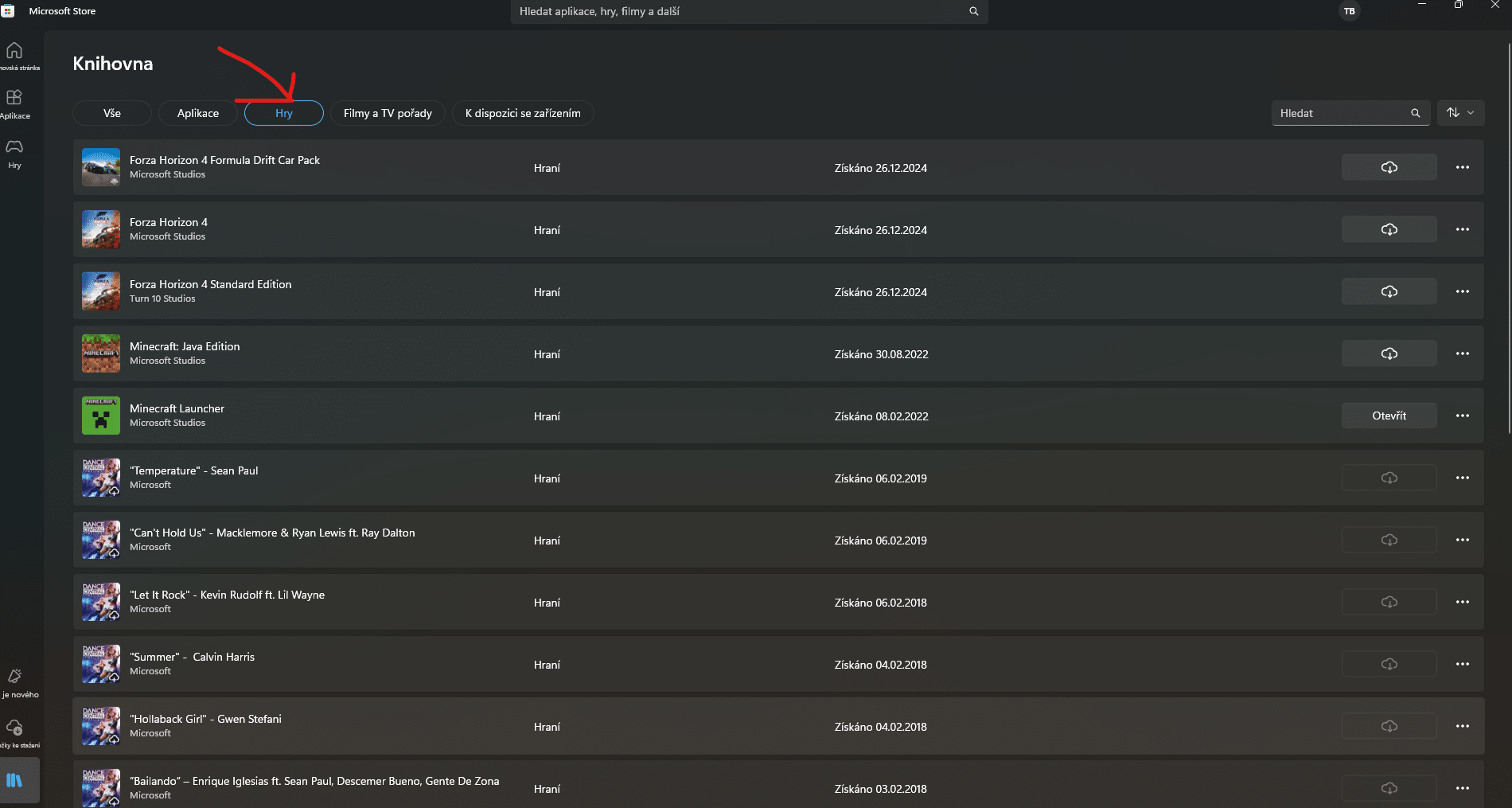Image resolution: width=1512 pixels, height=808 pixels.
Task: Download Minecraft: Java Edition via cloud icon
Action: [1389, 353]
